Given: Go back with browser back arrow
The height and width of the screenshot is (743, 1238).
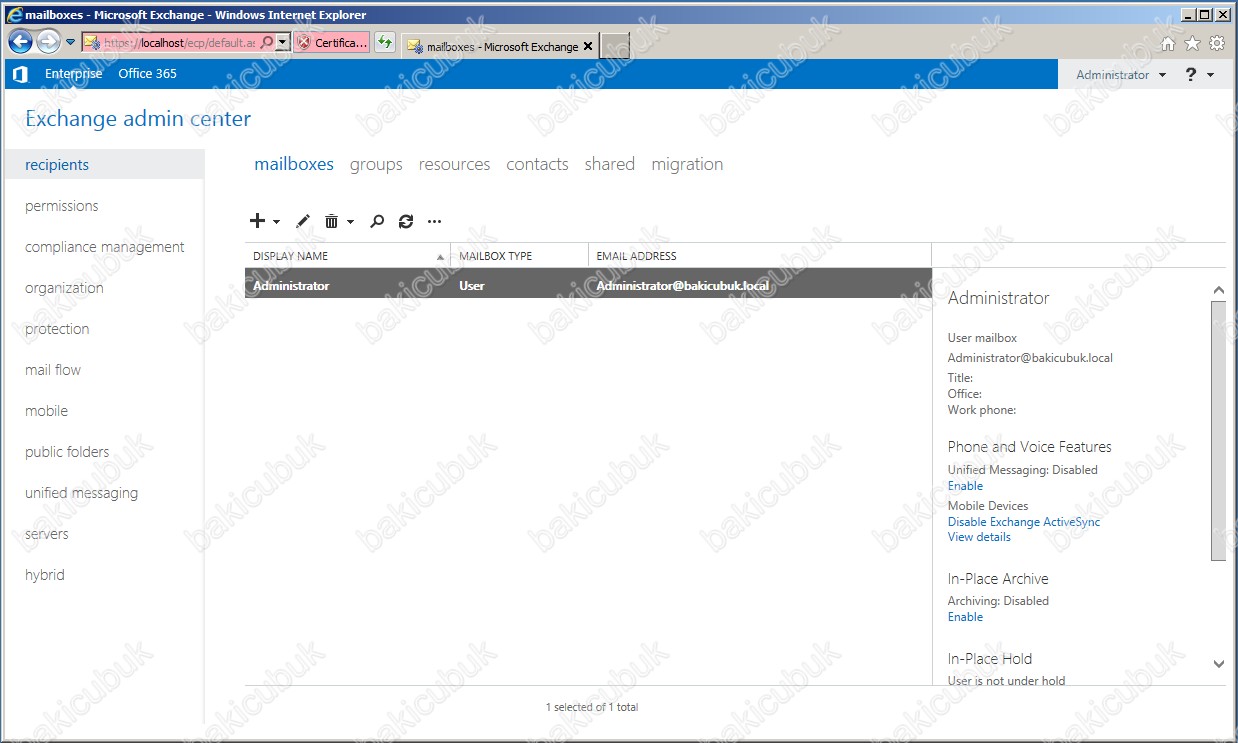Looking at the screenshot, I should 20,42.
